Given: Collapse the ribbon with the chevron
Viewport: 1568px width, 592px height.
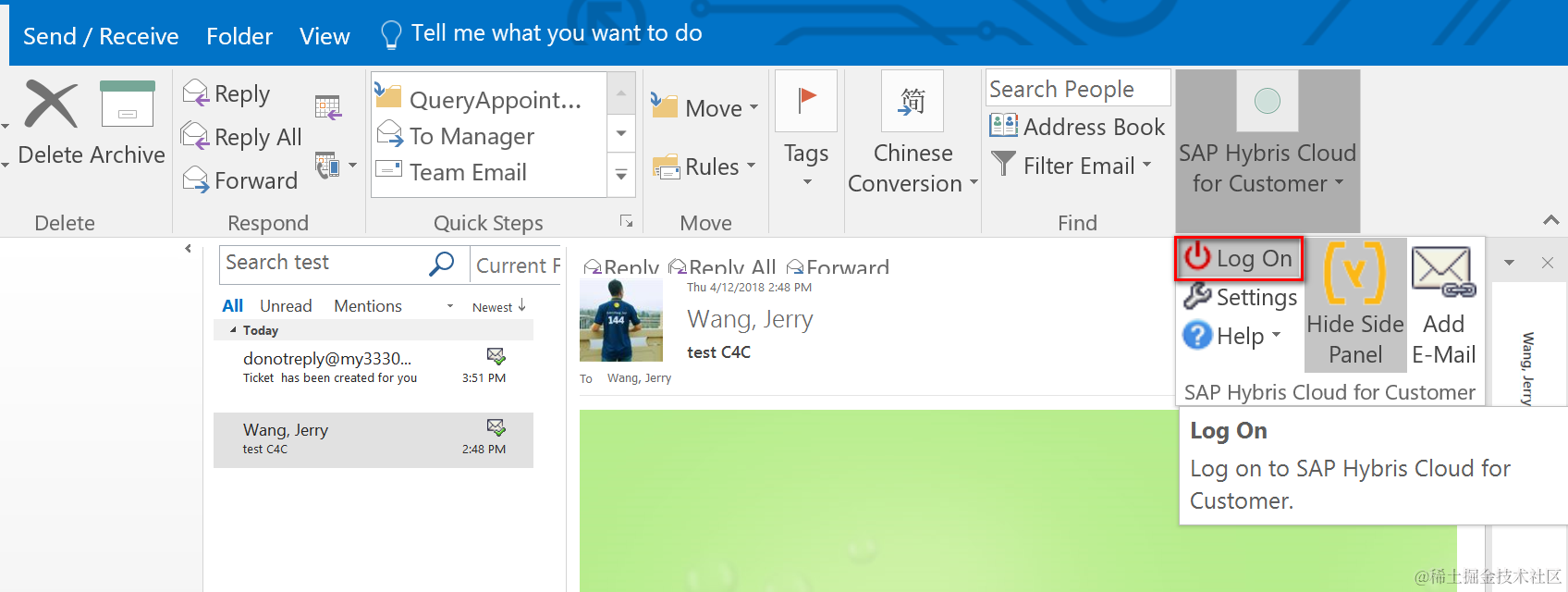Looking at the screenshot, I should 1551,220.
